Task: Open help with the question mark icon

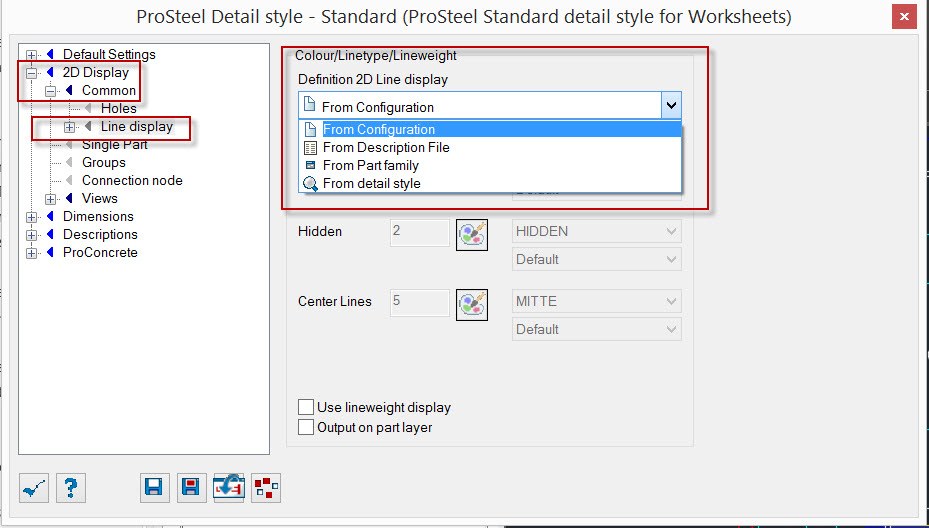Action: (71, 488)
